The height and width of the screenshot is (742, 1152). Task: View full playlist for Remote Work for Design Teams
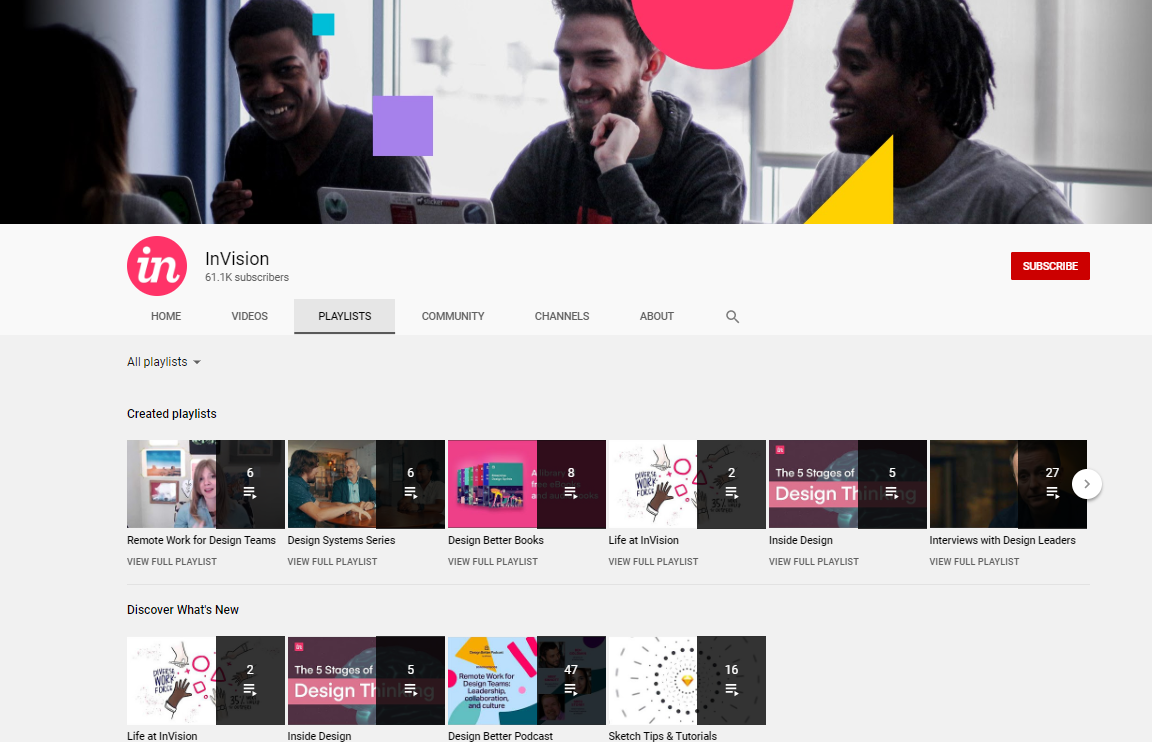(172, 562)
